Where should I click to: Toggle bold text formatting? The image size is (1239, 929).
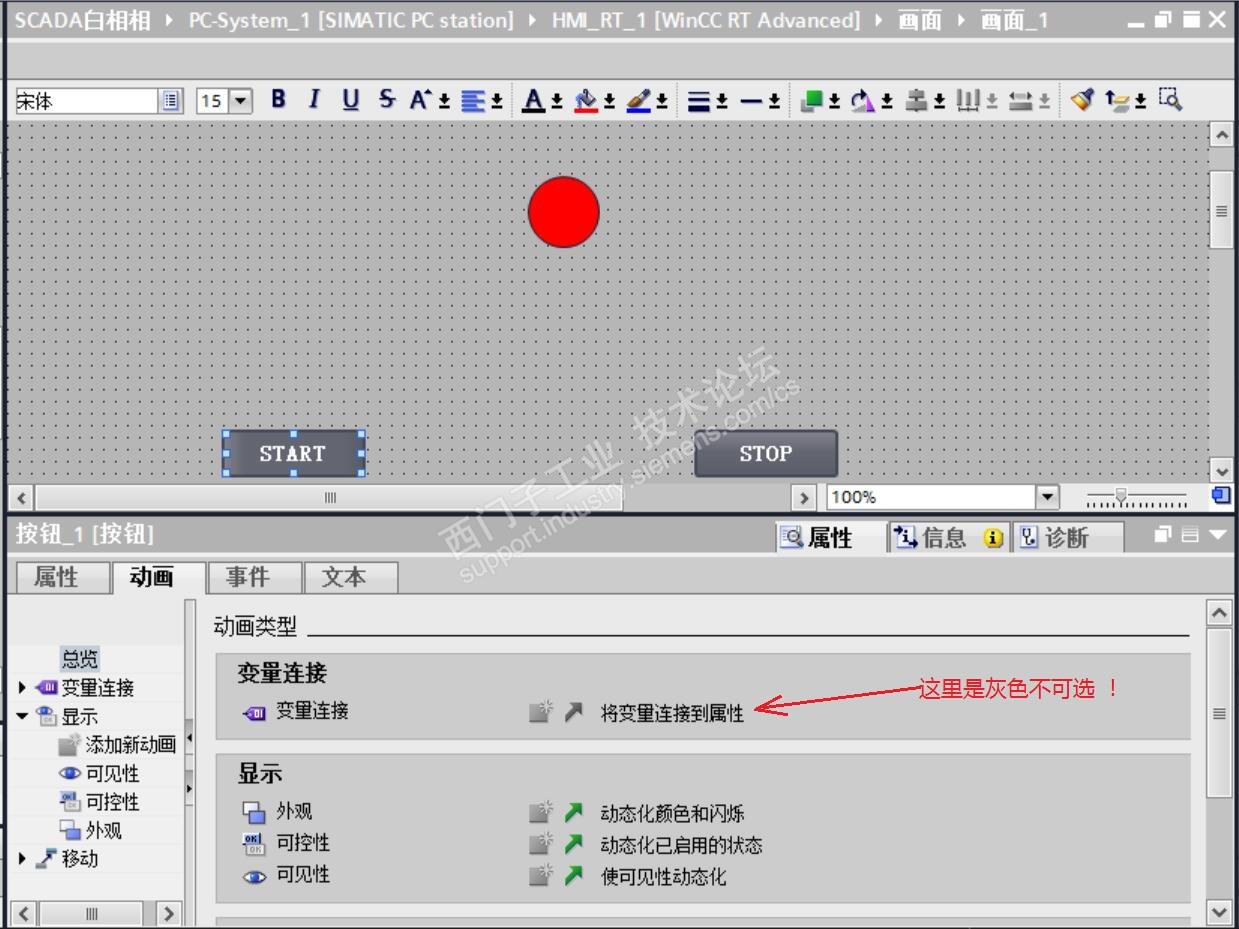point(278,99)
